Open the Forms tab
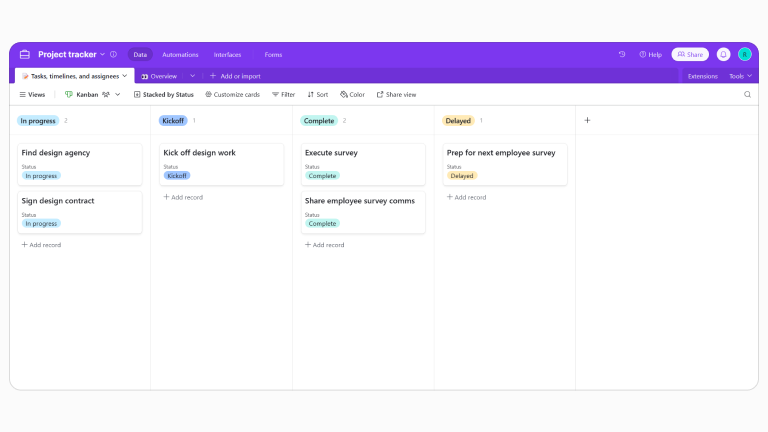 pos(273,54)
